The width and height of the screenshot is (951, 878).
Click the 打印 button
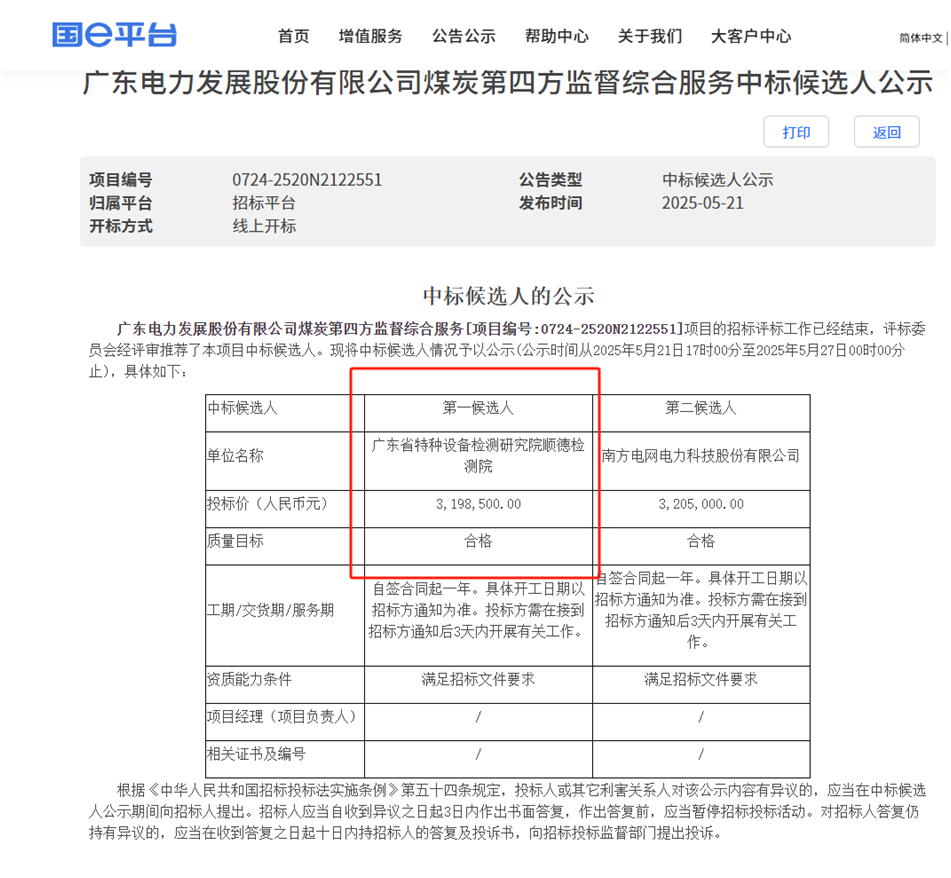point(796,132)
